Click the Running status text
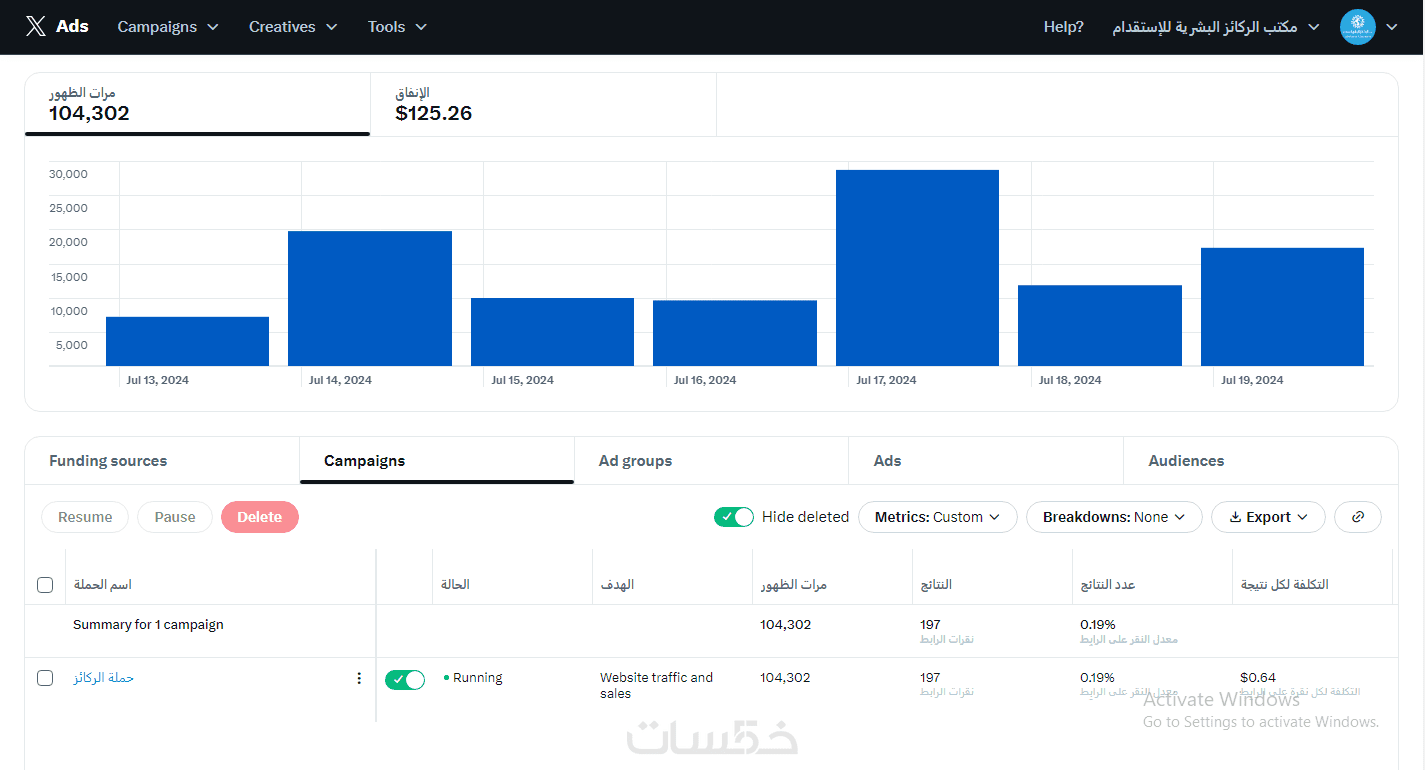This screenshot has height=770, width=1425. (x=477, y=678)
